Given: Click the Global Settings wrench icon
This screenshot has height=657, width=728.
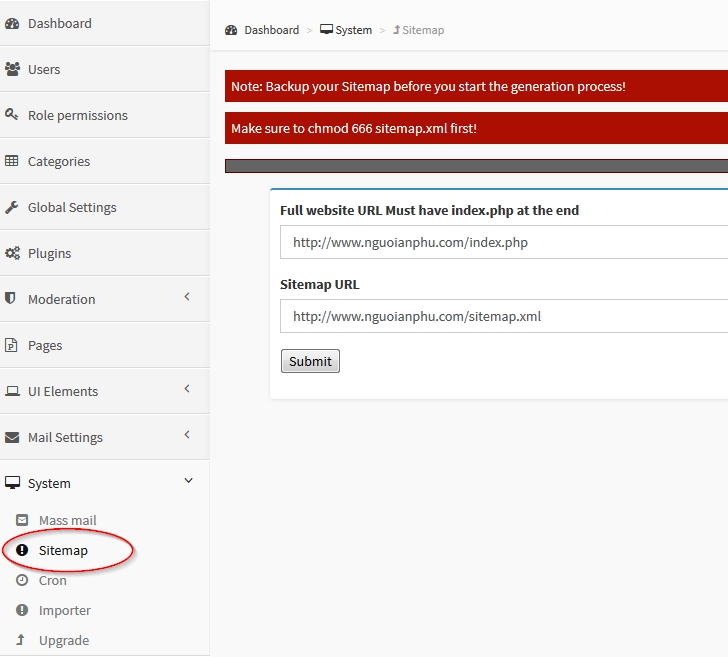Looking at the screenshot, I should [12, 207].
